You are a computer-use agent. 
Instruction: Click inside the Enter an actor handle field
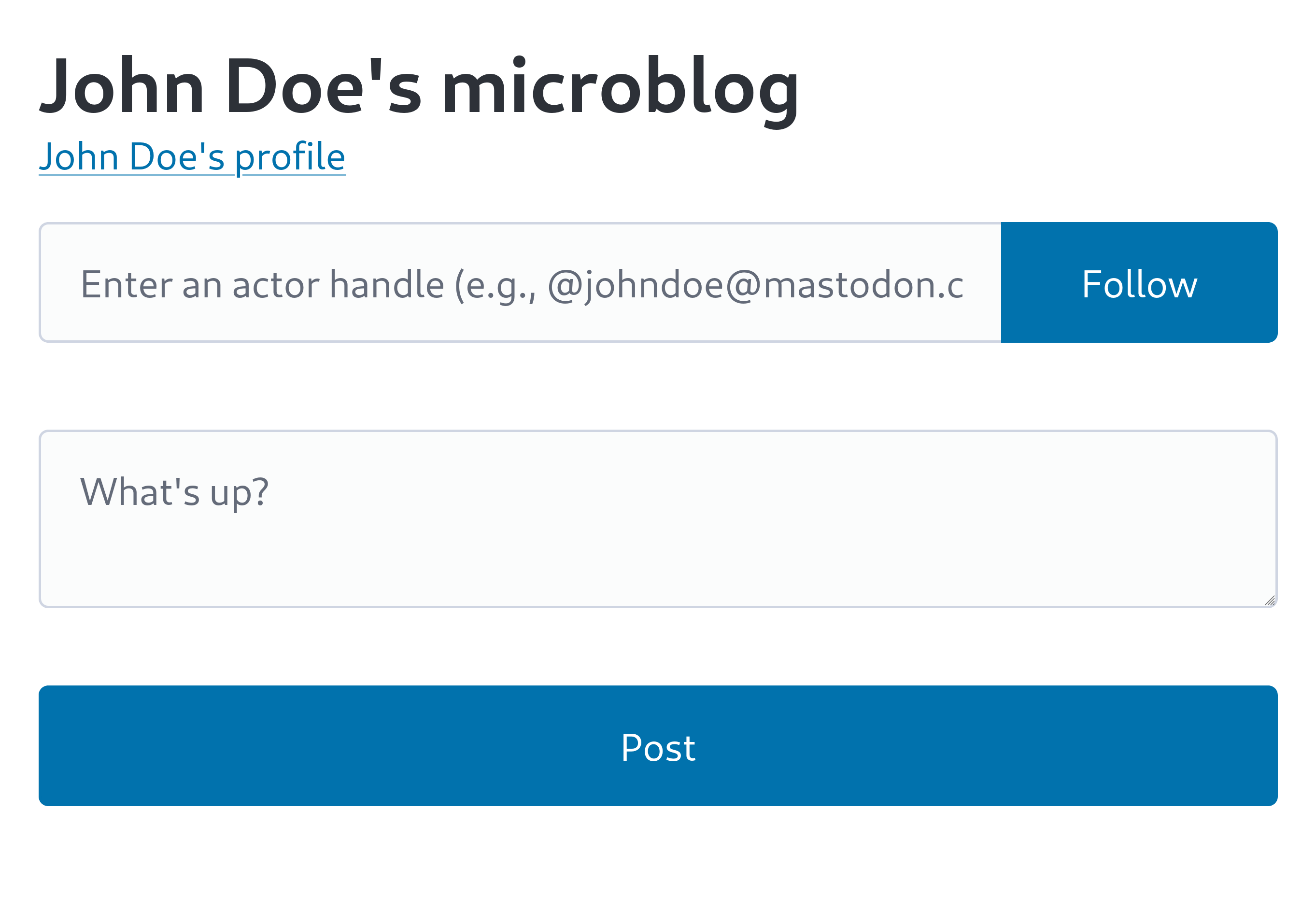(516, 283)
